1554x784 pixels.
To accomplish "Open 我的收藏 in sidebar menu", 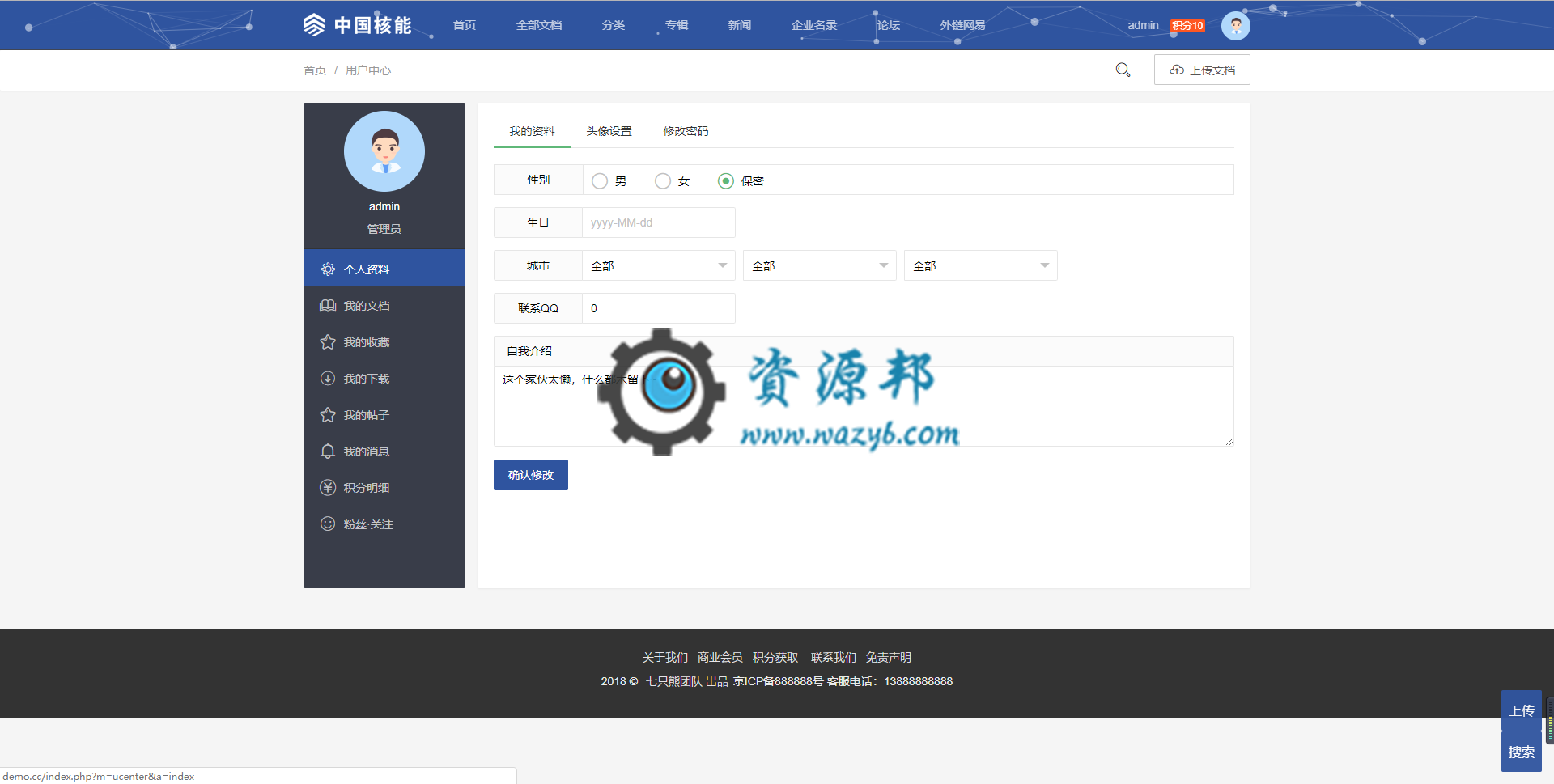I will [384, 342].
